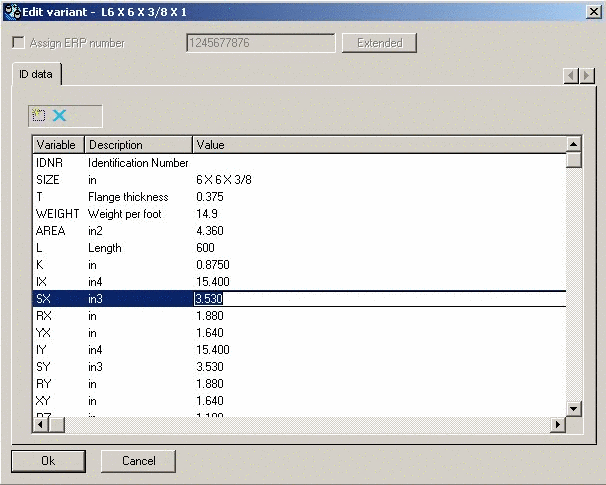Click the XY value 1.640
The image size is (606, 485).
(x=210, y=401)
